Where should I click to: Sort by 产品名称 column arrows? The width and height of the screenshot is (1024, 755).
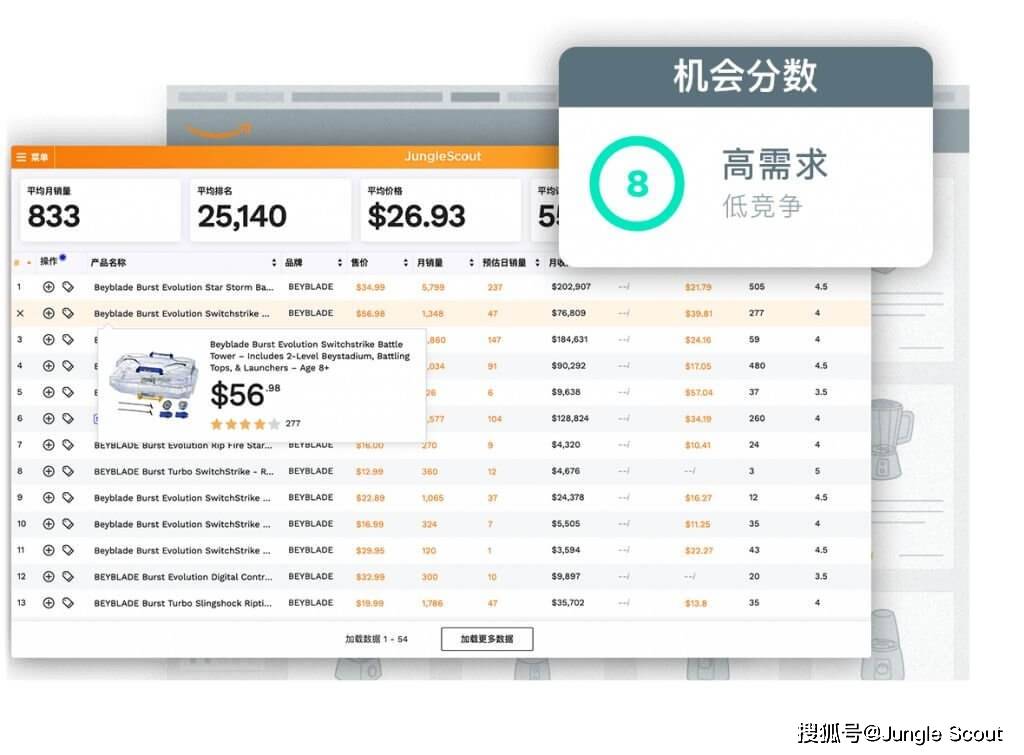click(274, 263)
